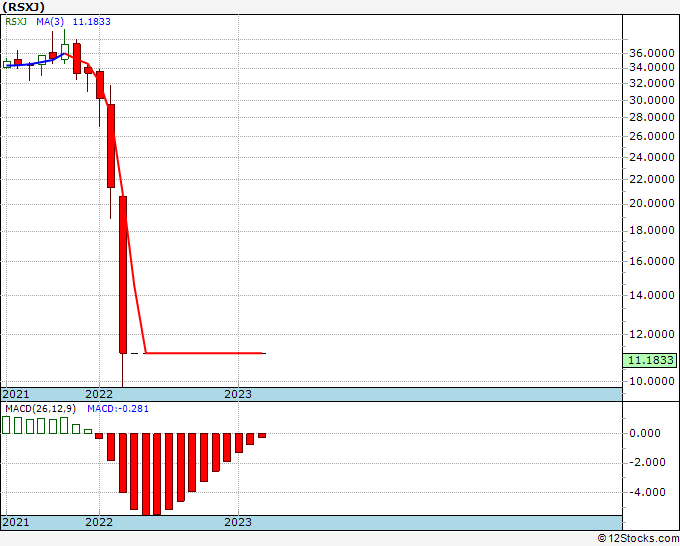Click the 16.0000 price axis label
680x546 pixels.
coord(652,261)
